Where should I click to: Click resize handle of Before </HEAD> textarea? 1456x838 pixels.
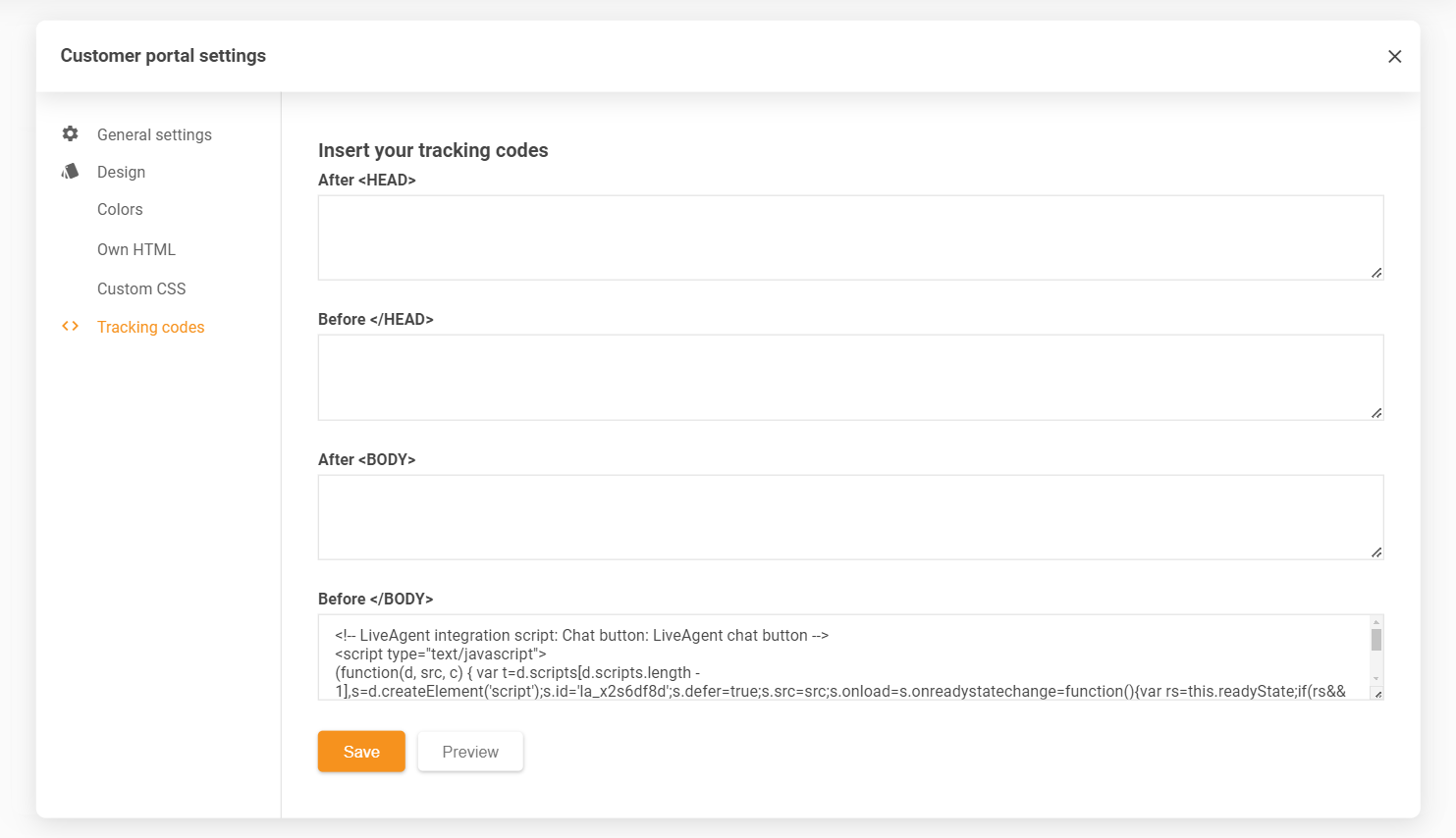pyautogui.click(x=1376, y=413)
